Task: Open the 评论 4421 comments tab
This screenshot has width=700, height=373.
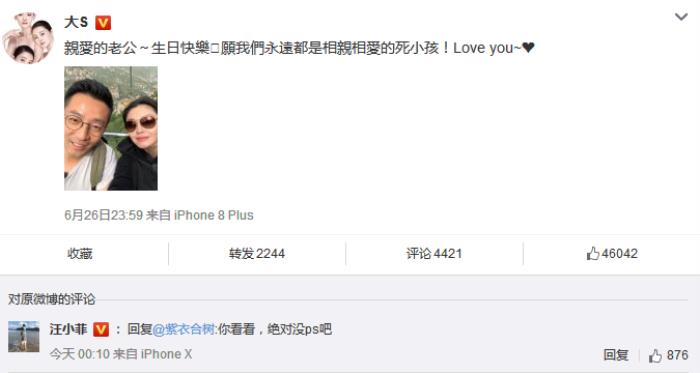Action: [x=434, y=254]
